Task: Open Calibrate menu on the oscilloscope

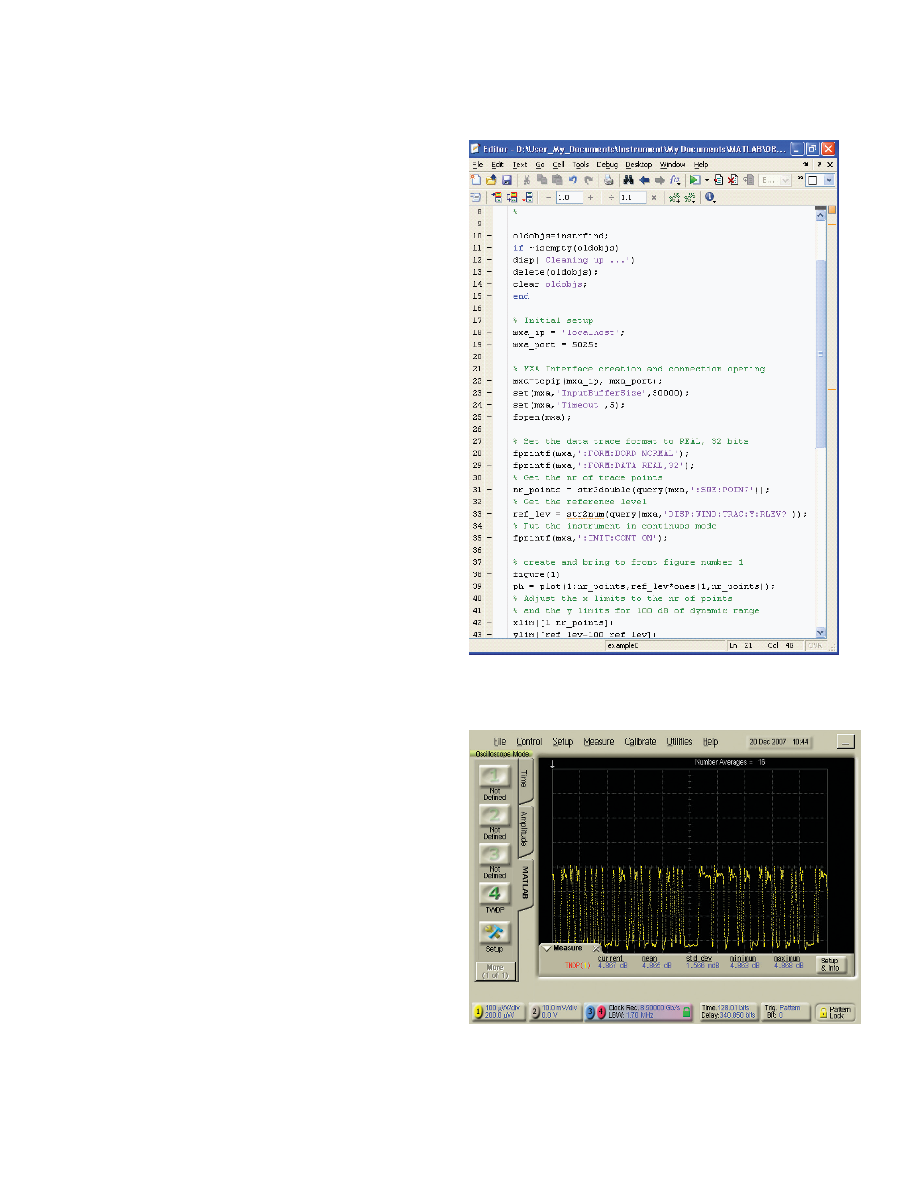Action: tap(640, 742)
